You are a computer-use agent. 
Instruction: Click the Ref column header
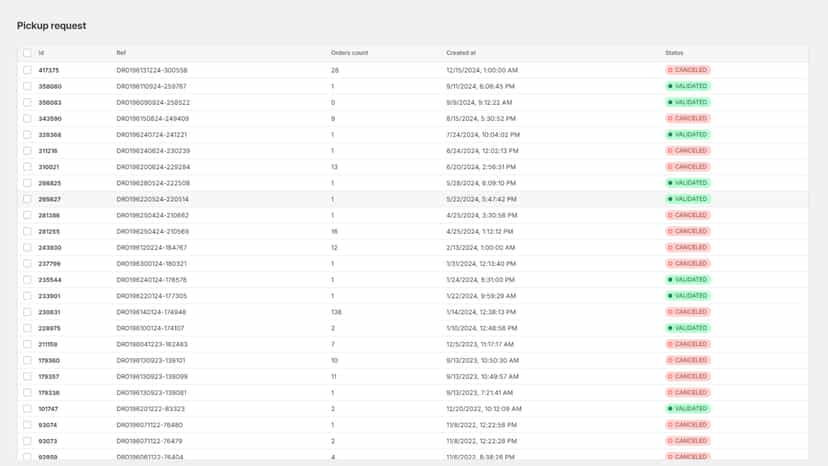pos(121,53)
